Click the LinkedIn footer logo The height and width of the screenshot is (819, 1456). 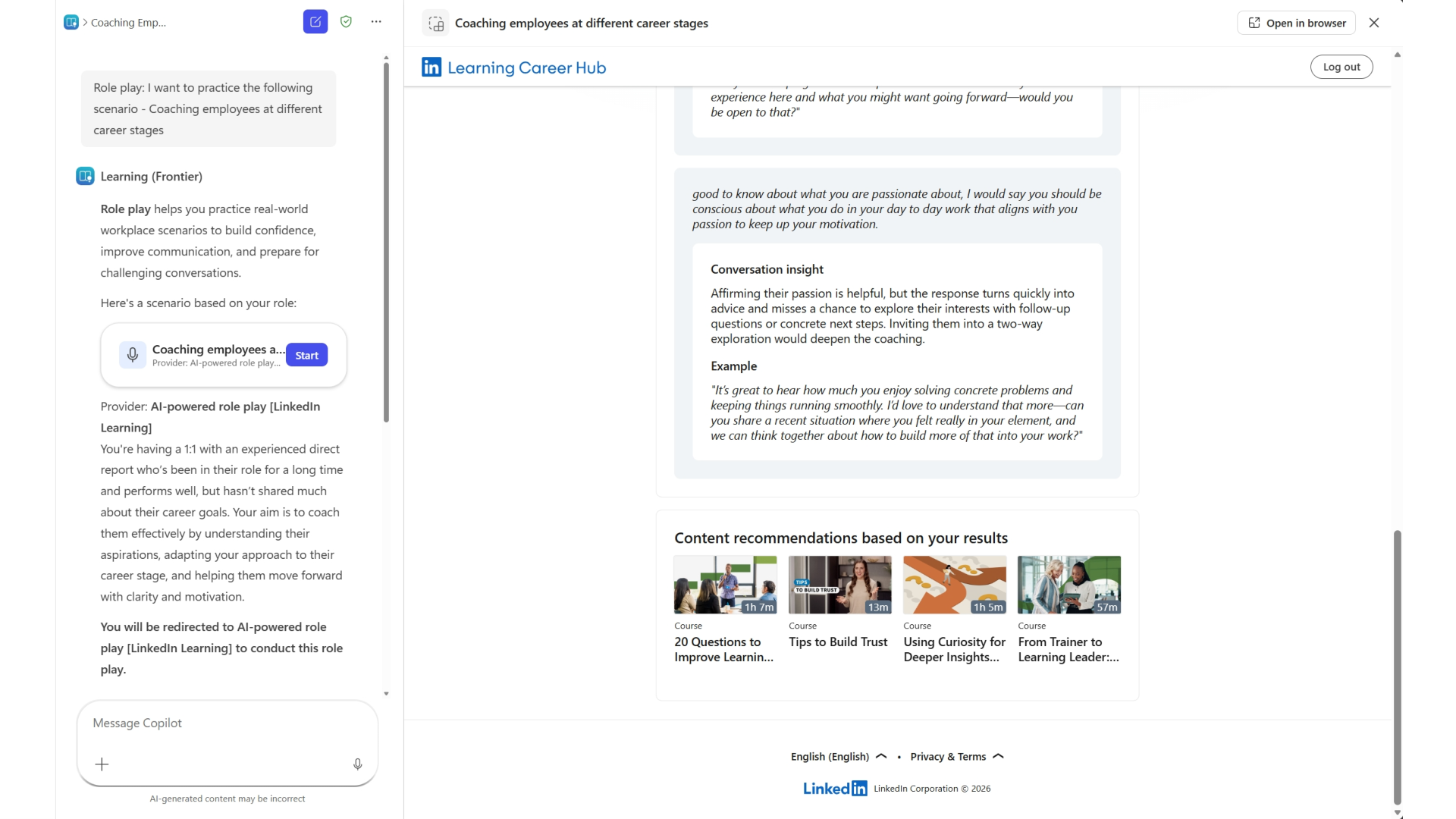[x=835, y=789]
